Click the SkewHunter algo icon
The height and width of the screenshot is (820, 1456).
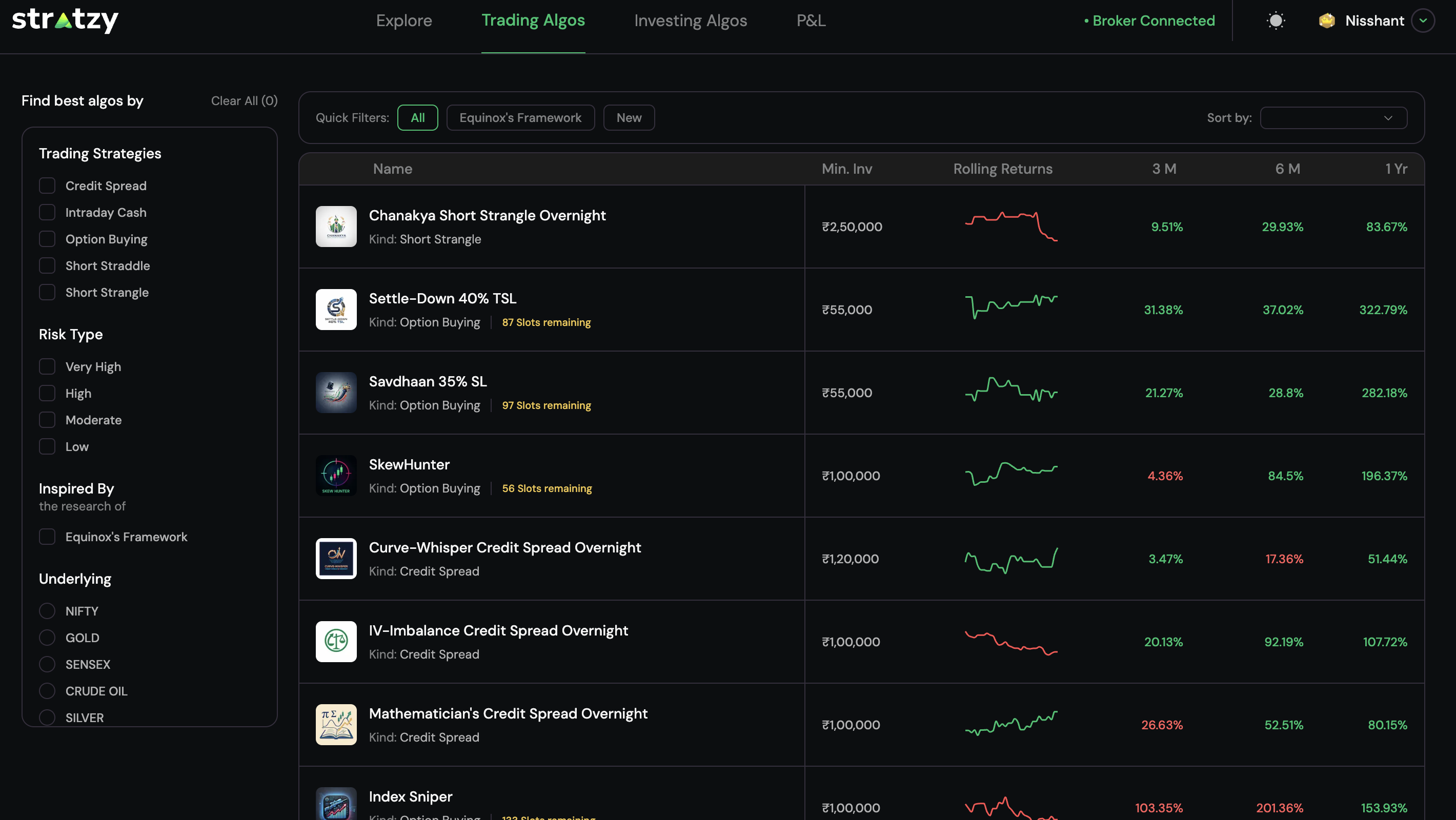coord(336,476)
